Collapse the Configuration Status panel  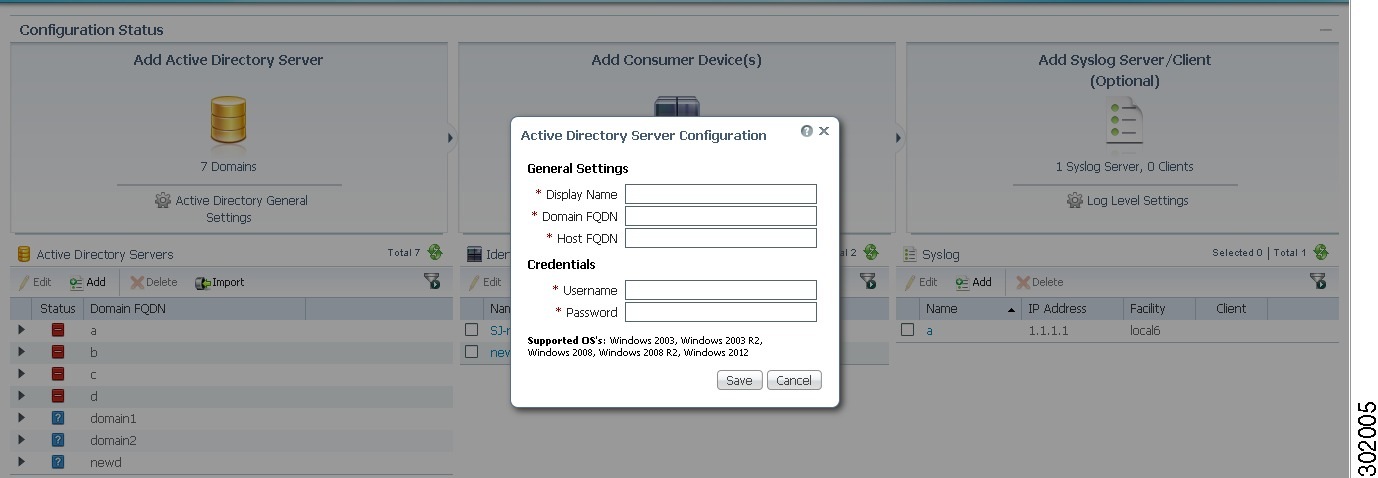pos(1325,30)
